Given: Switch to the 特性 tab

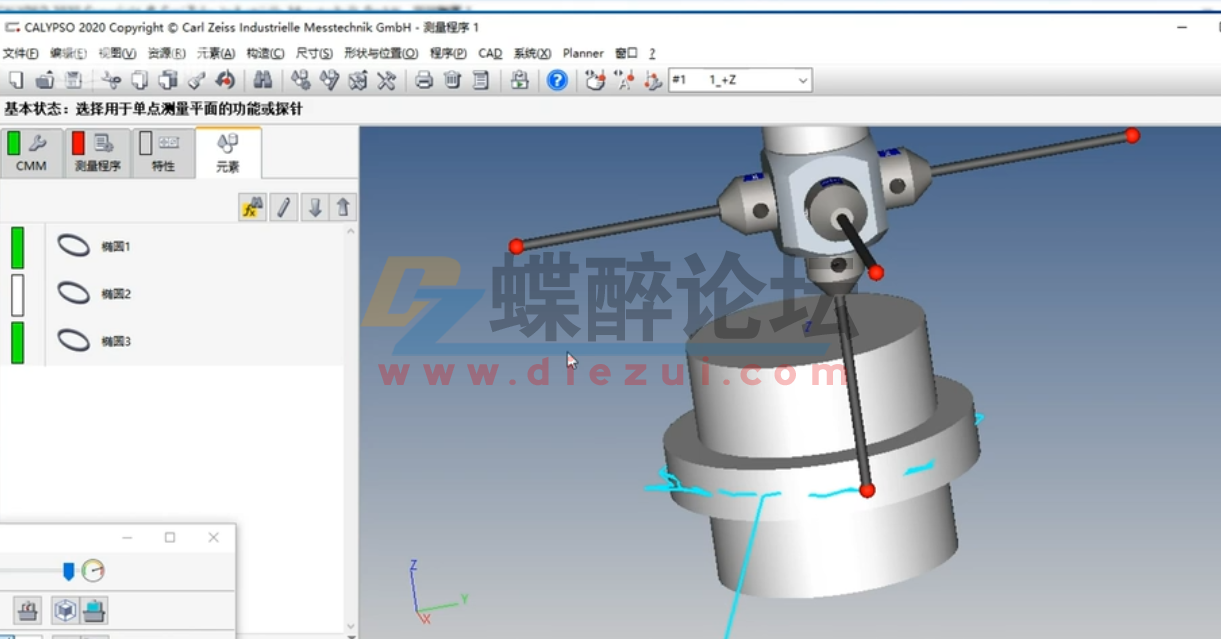Looking at the screenshot, I should pyautogui.click(x=163, y=152).
